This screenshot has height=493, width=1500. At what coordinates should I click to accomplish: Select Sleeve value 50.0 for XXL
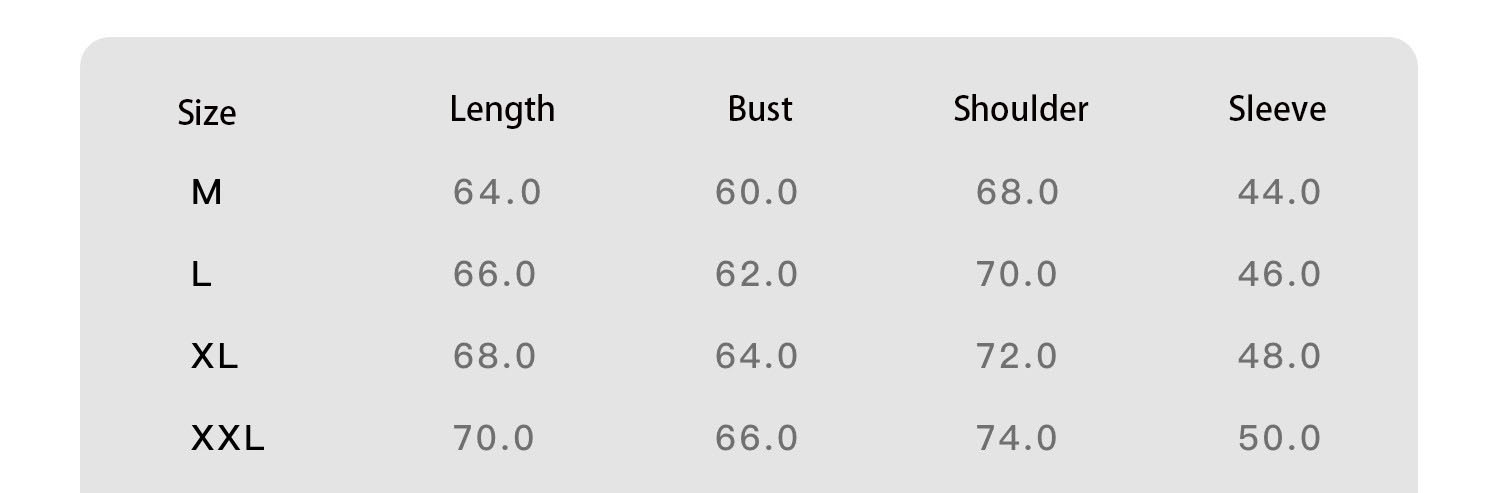[1279, 438]
